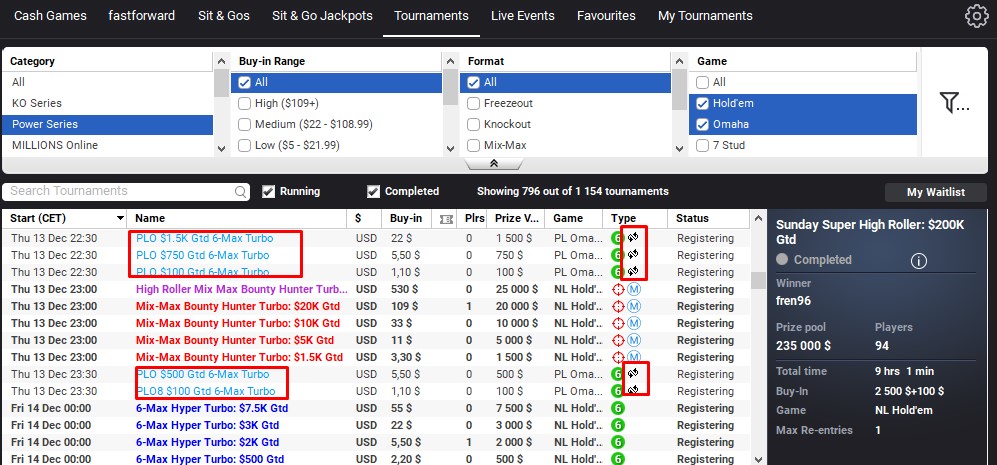
Task: Open 6-Max Hyper Turbo: $7.5K Gtd tournament
Action: (x=212, y=408)
